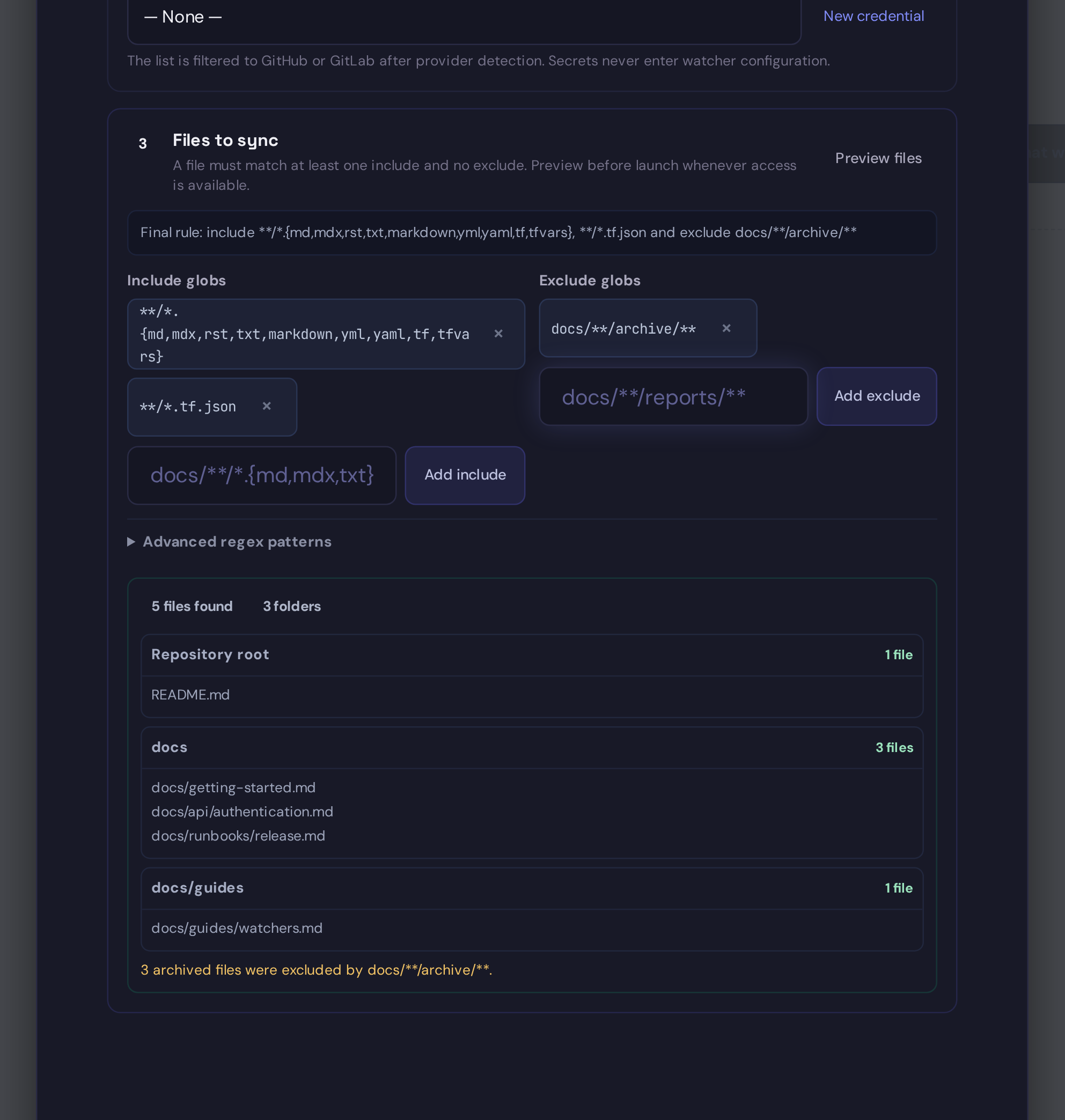Click the Final rule summary box
Image resolution: width=1065 pixels, height=1120 pixels.
coord(532,233)
